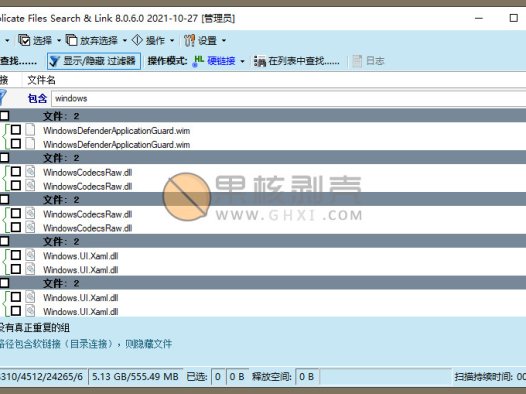The image size is (526, 394).
Task: Open the 操作 menu label
Action: coord(155,41)
